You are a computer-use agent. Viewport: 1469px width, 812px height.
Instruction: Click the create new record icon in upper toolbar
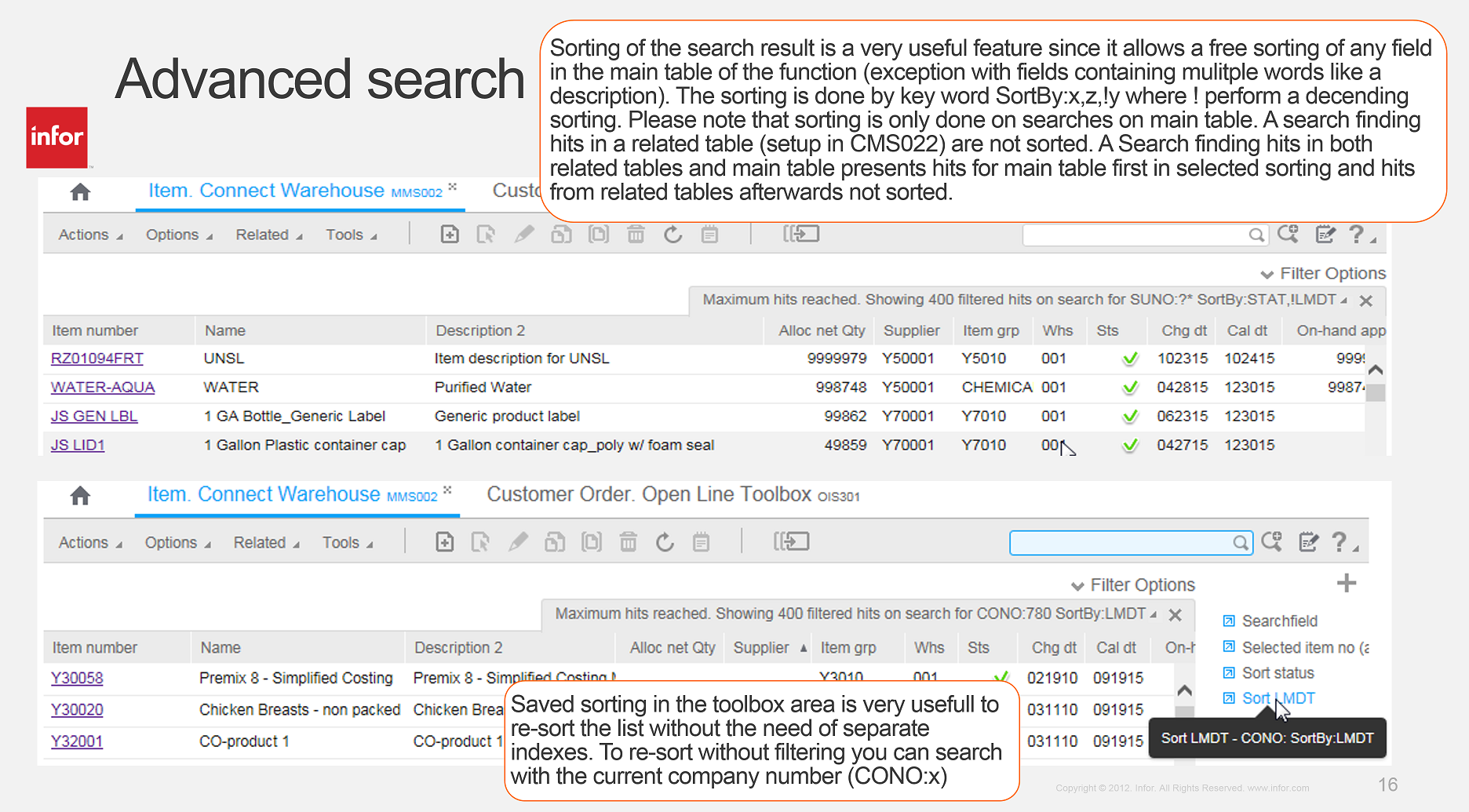450,235
